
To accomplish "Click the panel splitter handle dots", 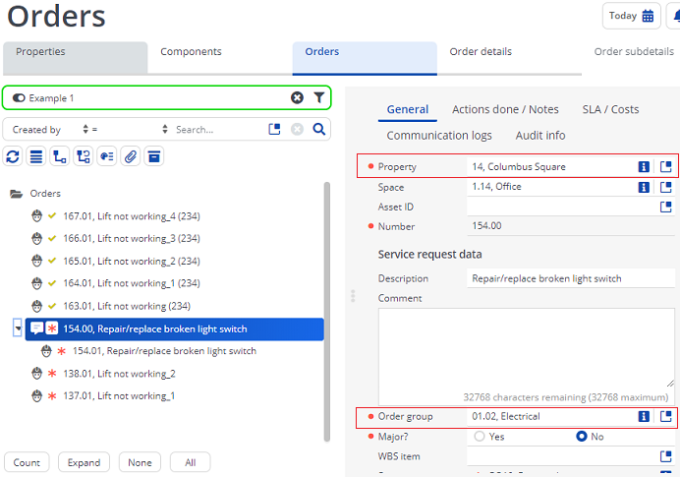I will 353,296.
